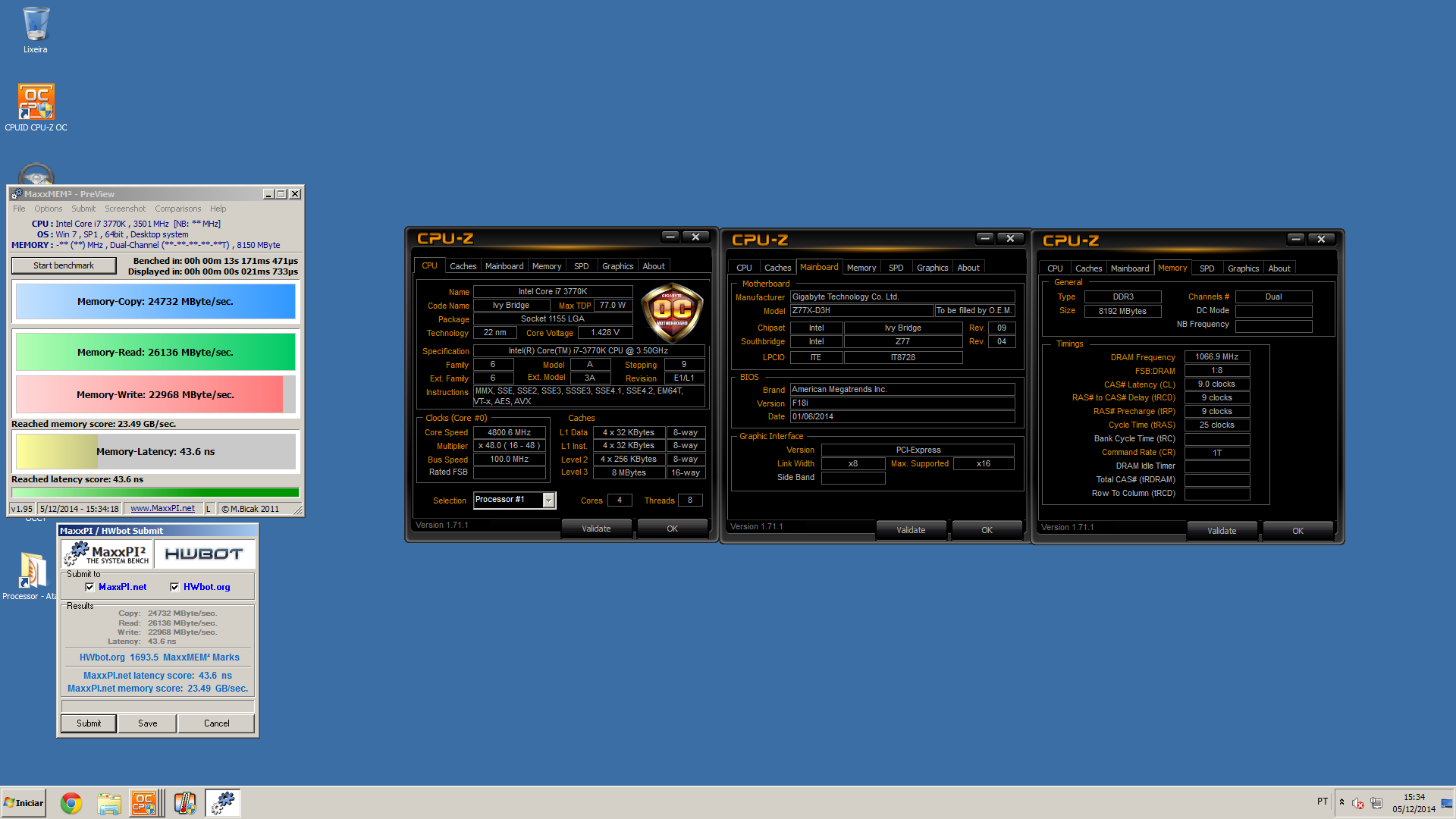The image size is (1456, 819).
Task: Click Validate in the middle CPU-Z window
Action: 911,530
